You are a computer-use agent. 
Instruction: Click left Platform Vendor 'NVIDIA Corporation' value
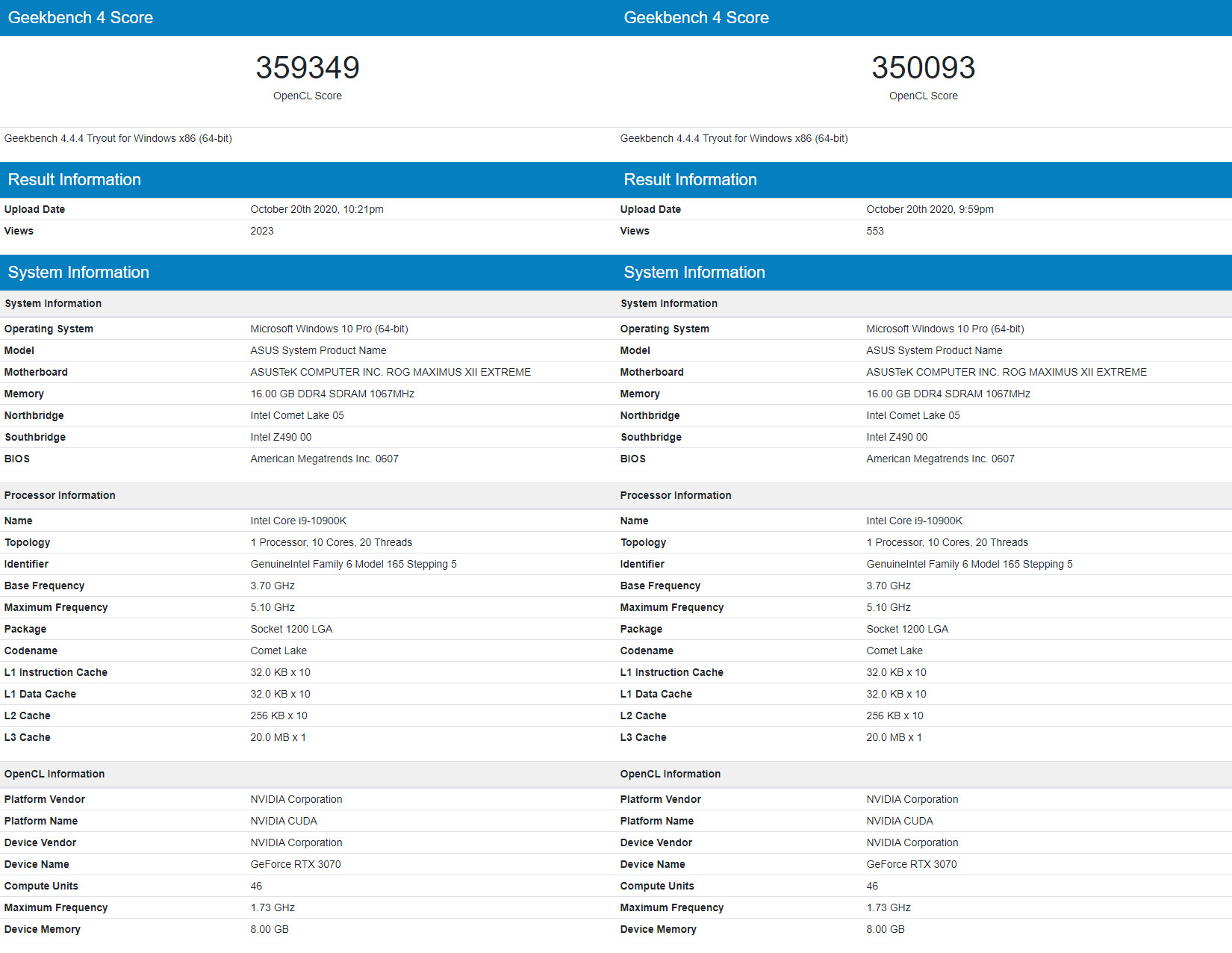296,799
